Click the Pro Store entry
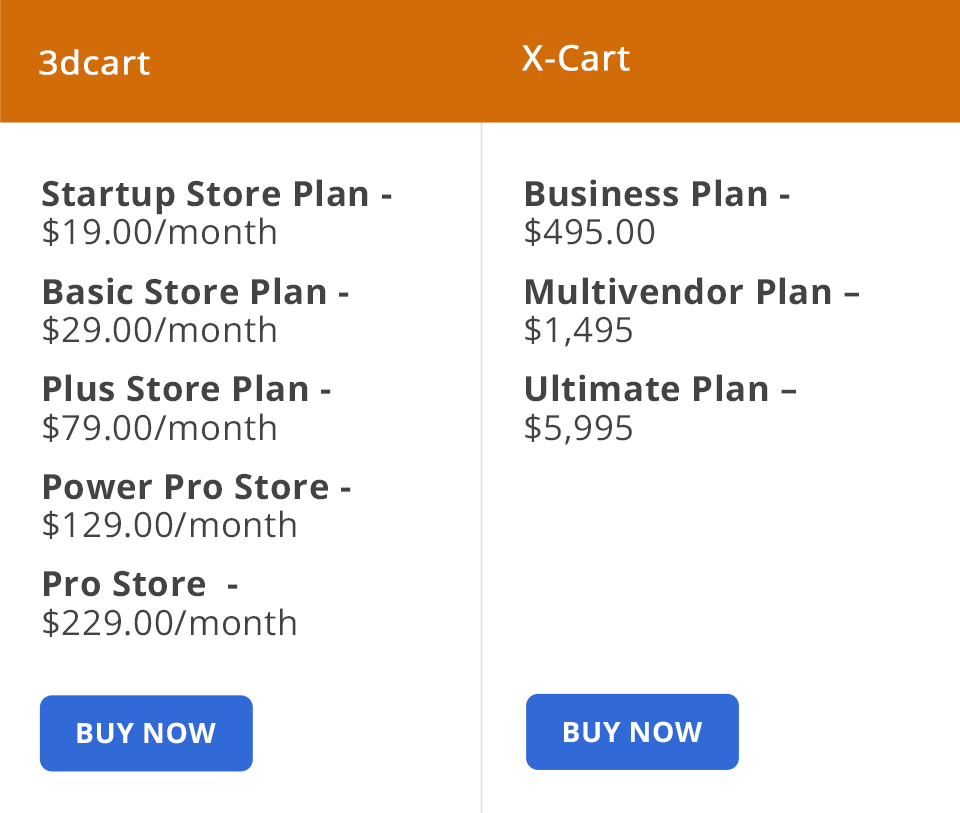960x813 pixels. point(139,584)
